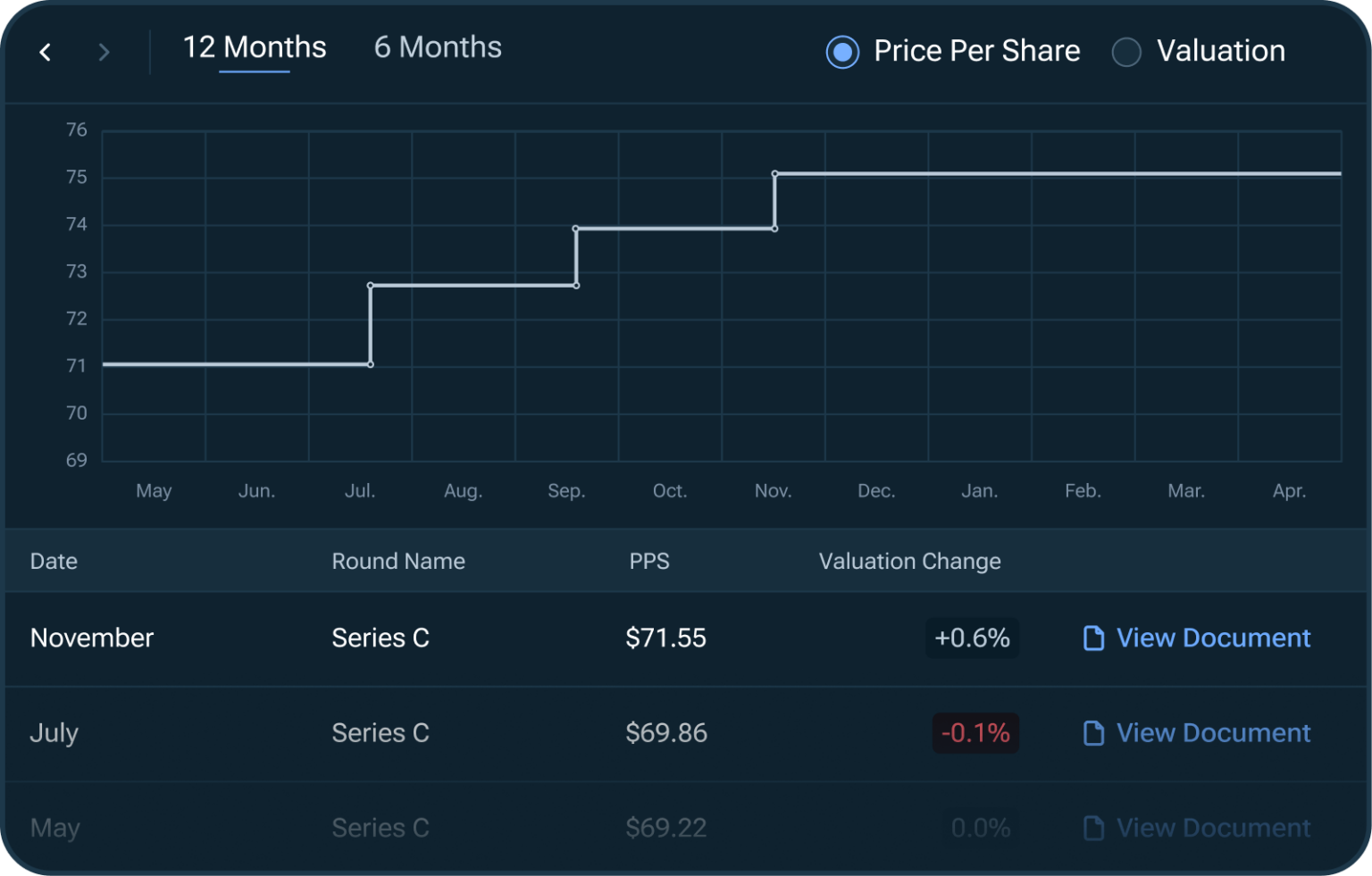
Task: Click the Round Name column header
Action: coord(398,561)
